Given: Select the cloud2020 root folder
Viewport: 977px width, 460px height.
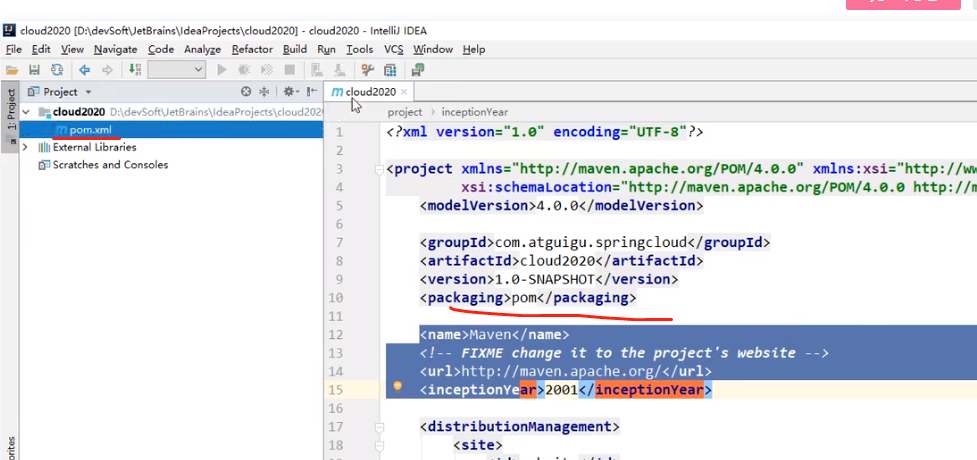Looking at the screenshot, I should 78,112.
